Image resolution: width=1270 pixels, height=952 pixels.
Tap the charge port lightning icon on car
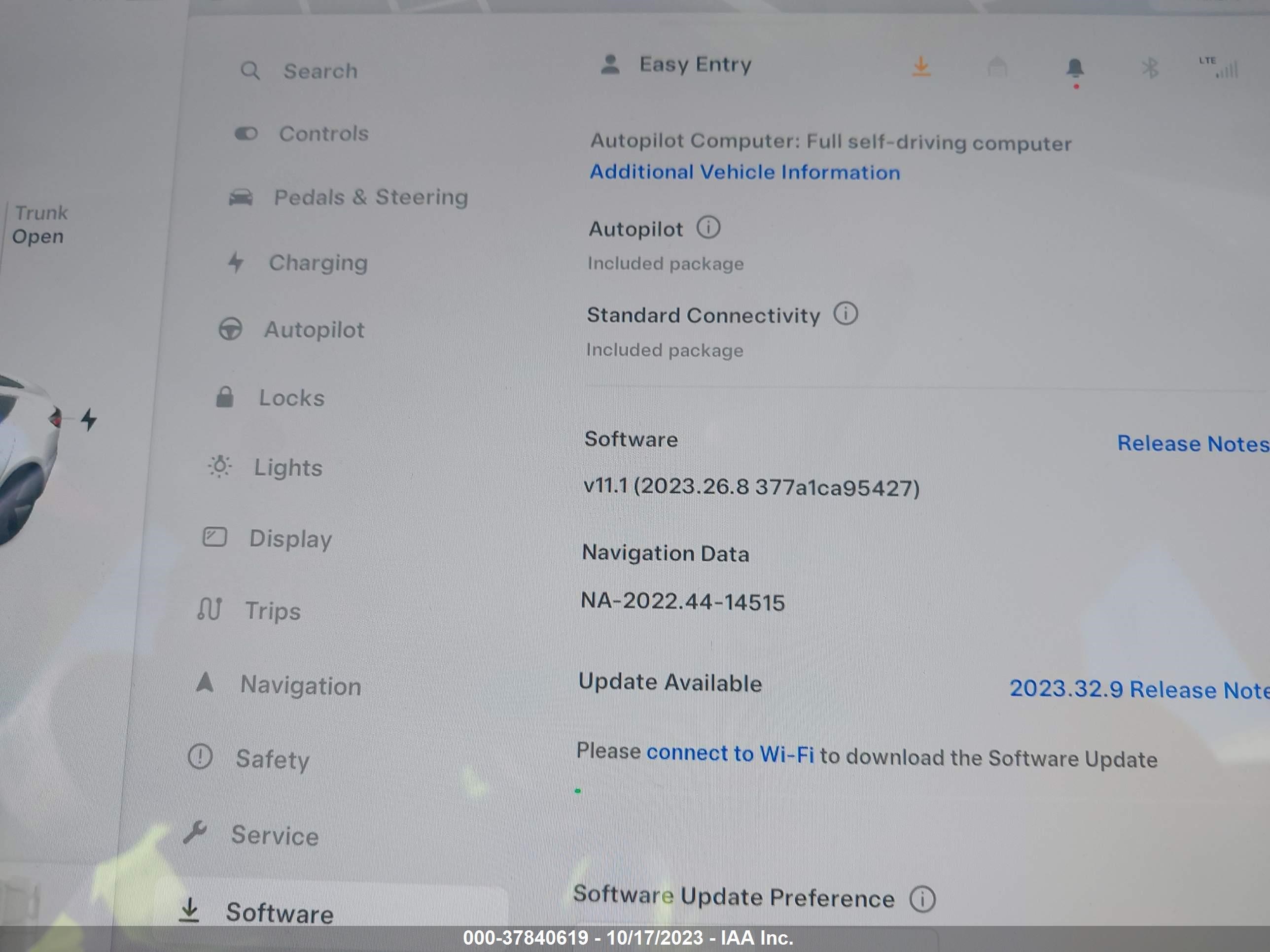click(x=89, y=419)
